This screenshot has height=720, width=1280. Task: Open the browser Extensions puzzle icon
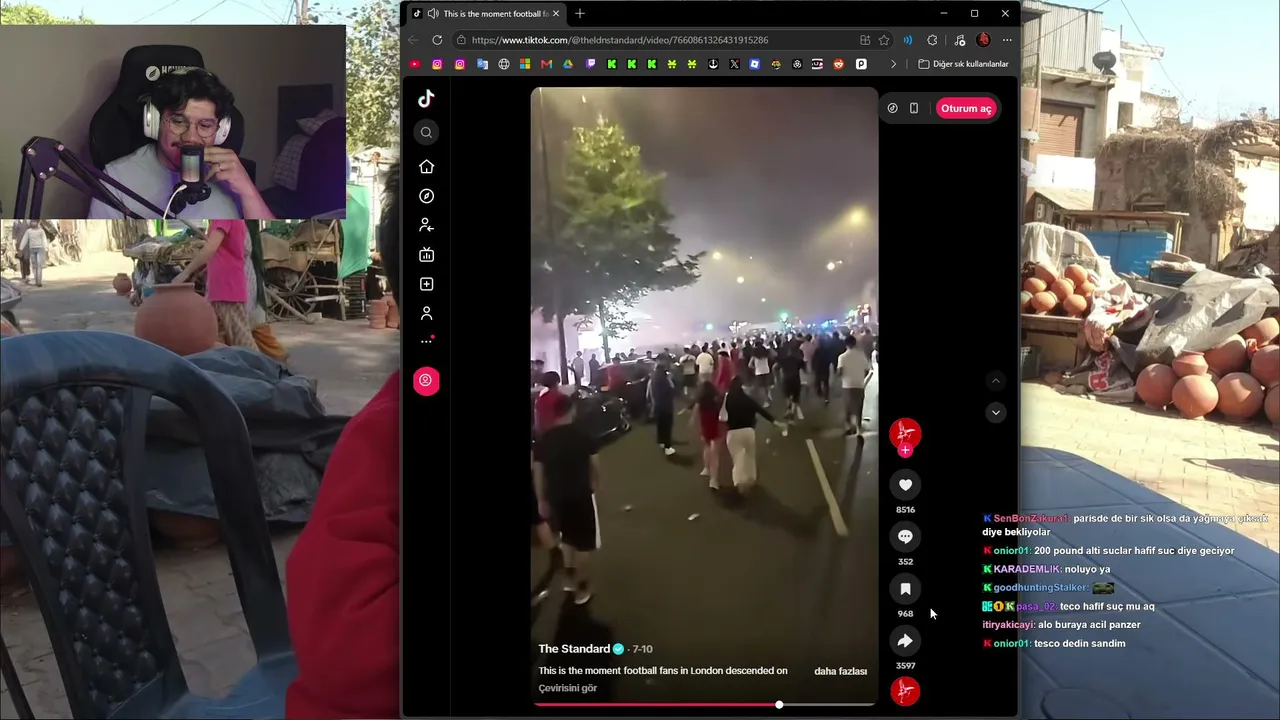click(932, 40)
